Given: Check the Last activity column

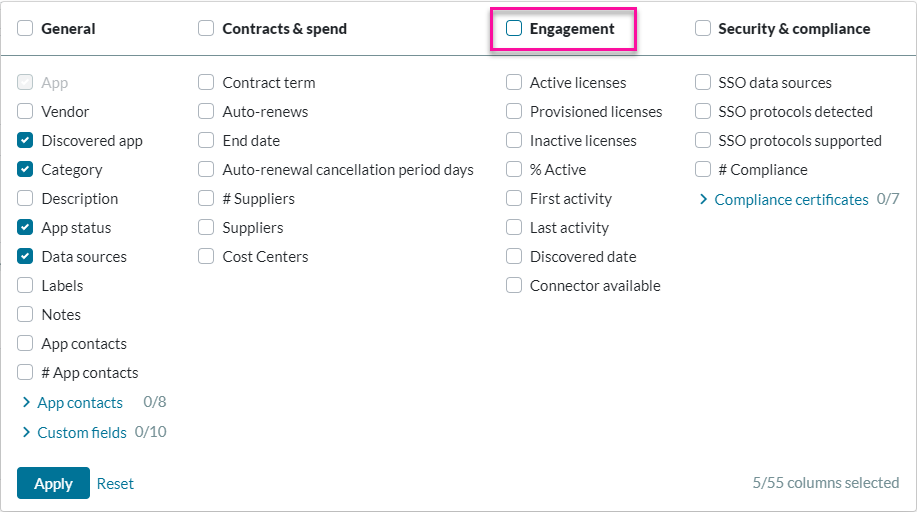Looking at the screenshot, I should pos(514,228).
